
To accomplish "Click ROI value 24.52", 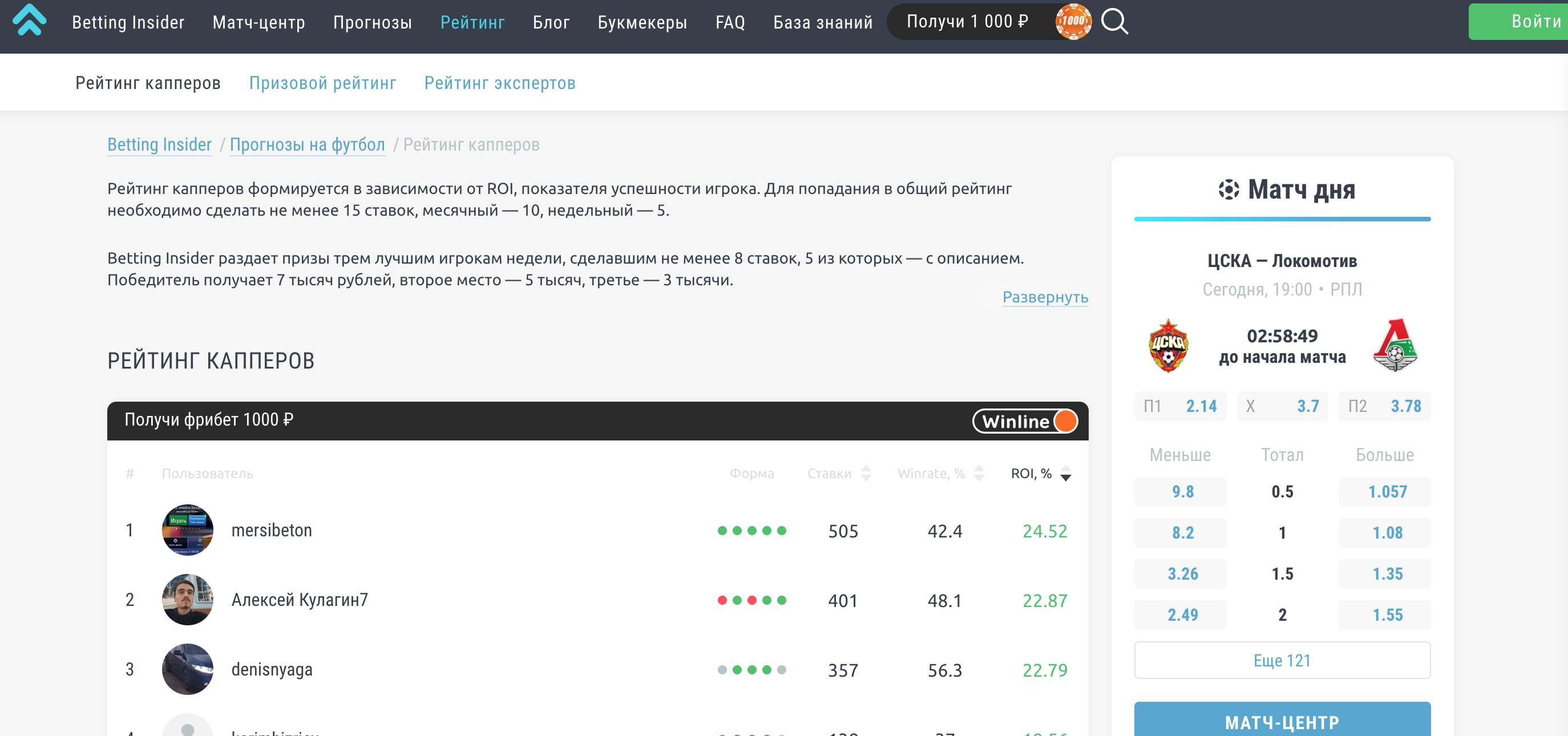I will pyautogui.click(x=1045, y=531).
